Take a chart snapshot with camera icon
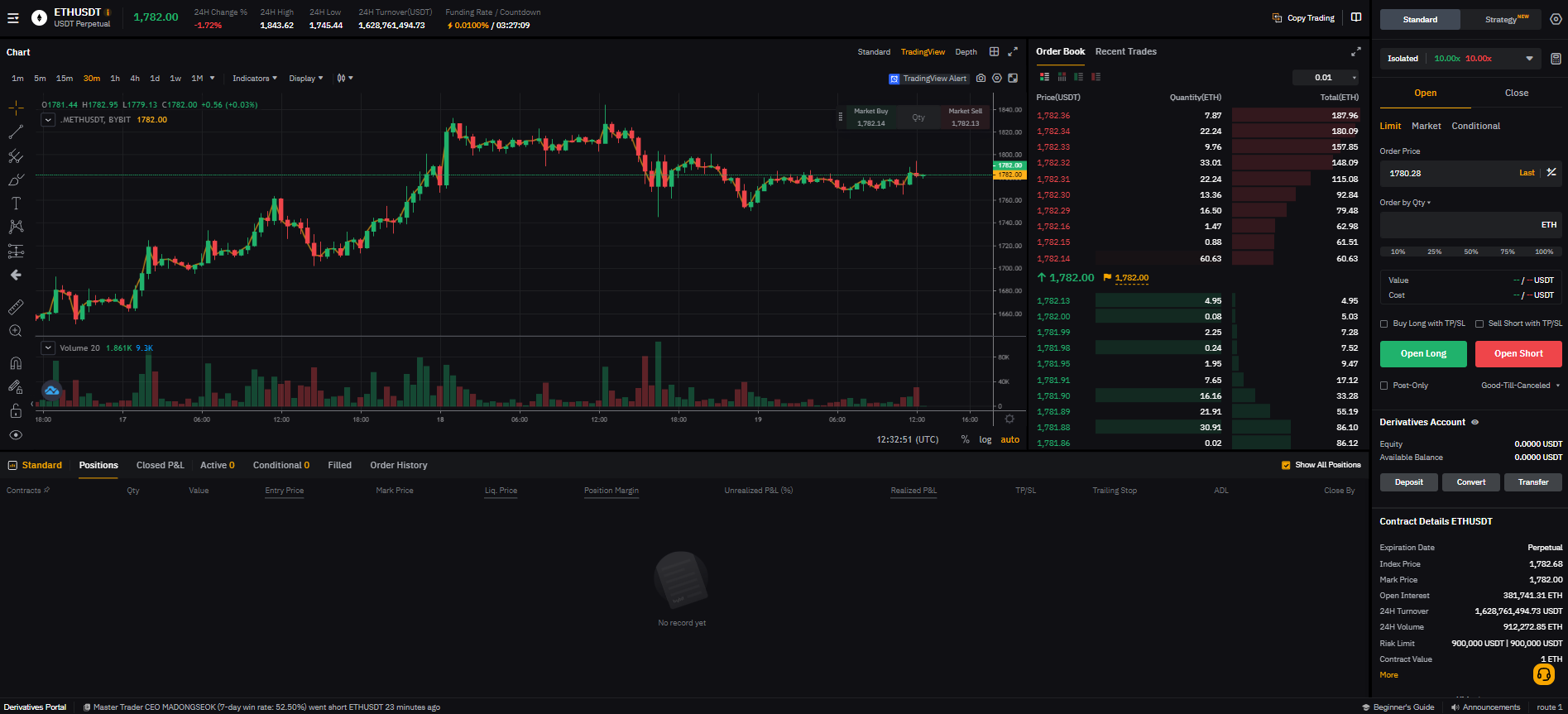The width and height of the screenshot is (1568, 714). pos(981,79)
